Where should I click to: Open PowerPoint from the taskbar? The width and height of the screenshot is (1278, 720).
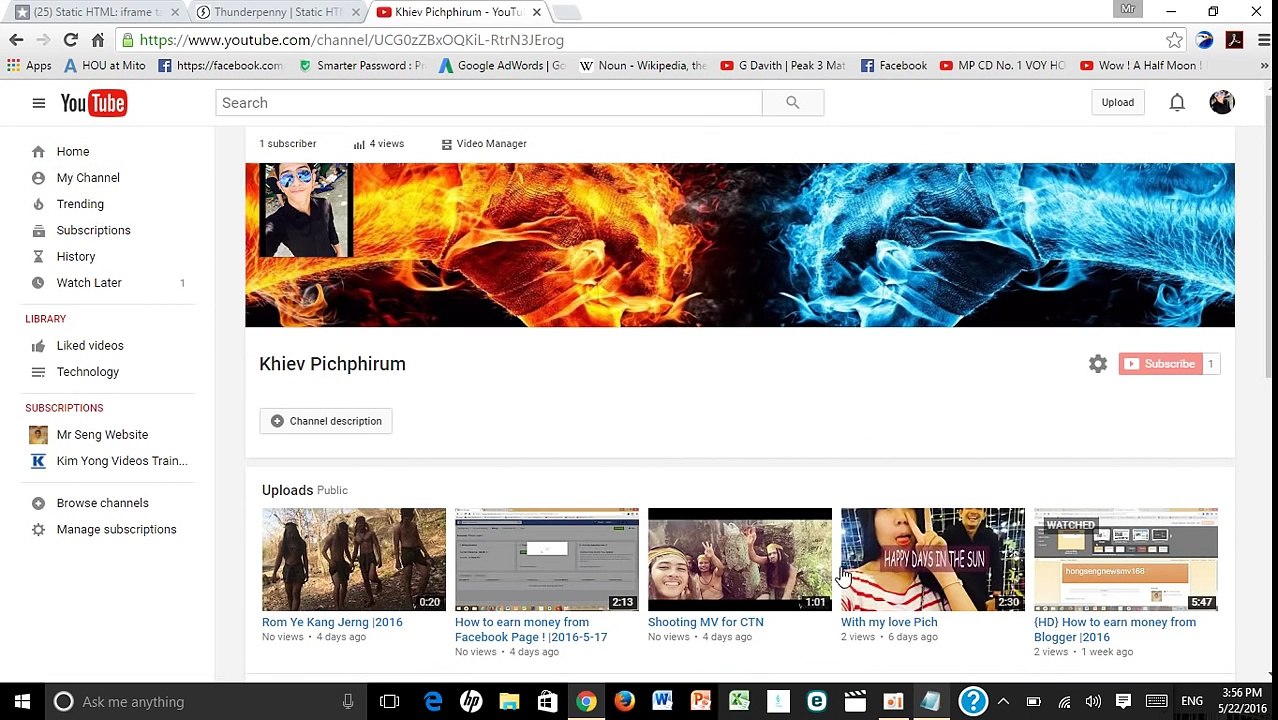tap(701, 702)
